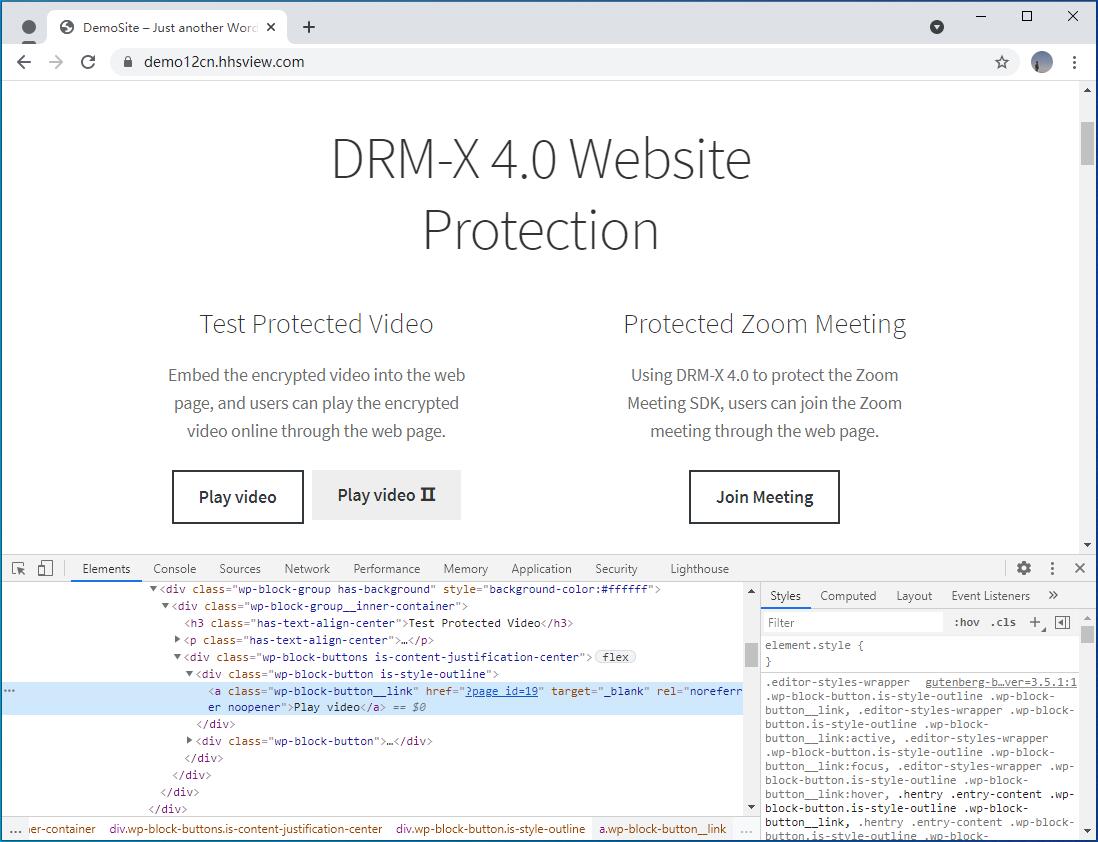
Task: Bookmark the page with the star icon
Action: 1002,61
